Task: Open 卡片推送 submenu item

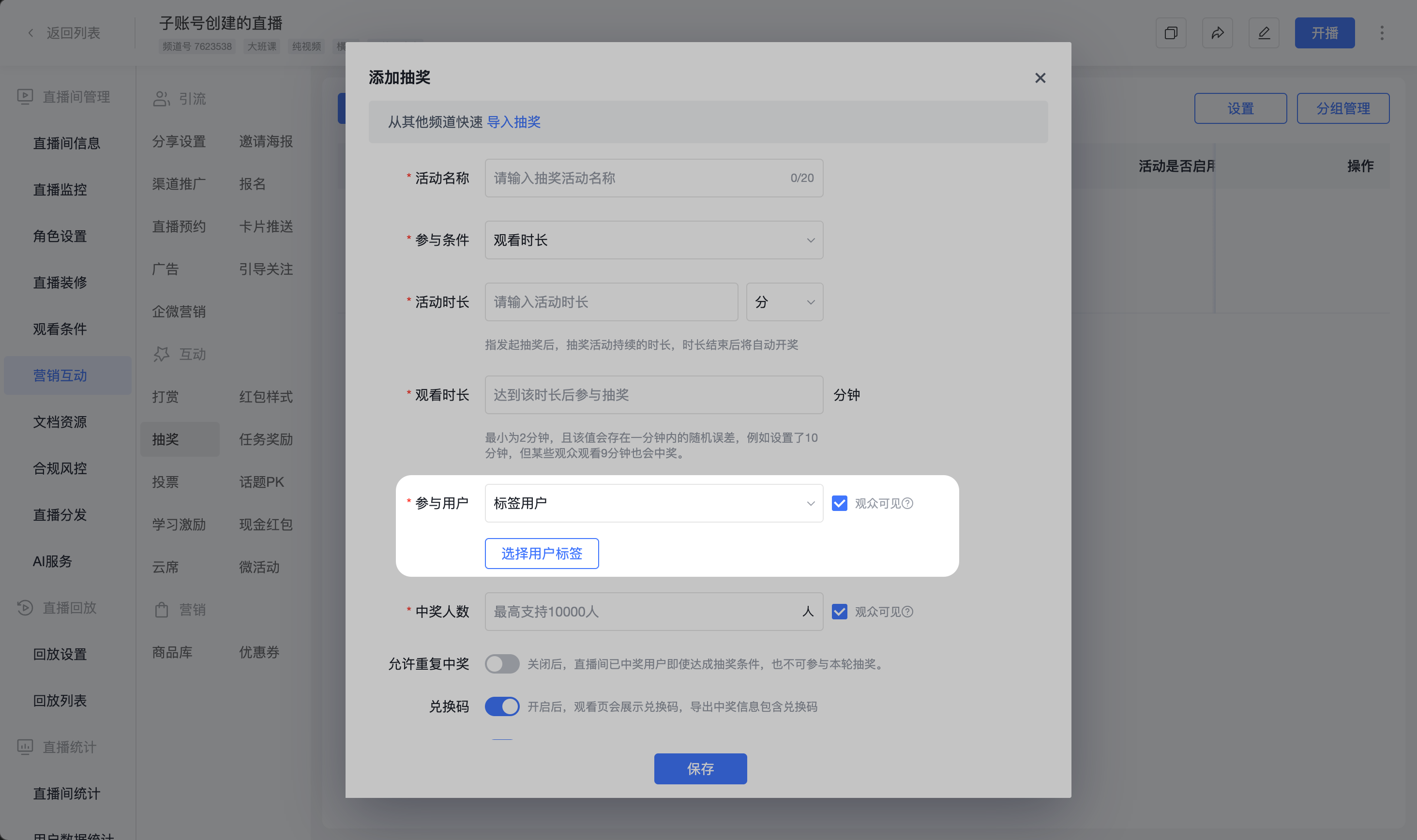Action: click(x=266, y=226)
